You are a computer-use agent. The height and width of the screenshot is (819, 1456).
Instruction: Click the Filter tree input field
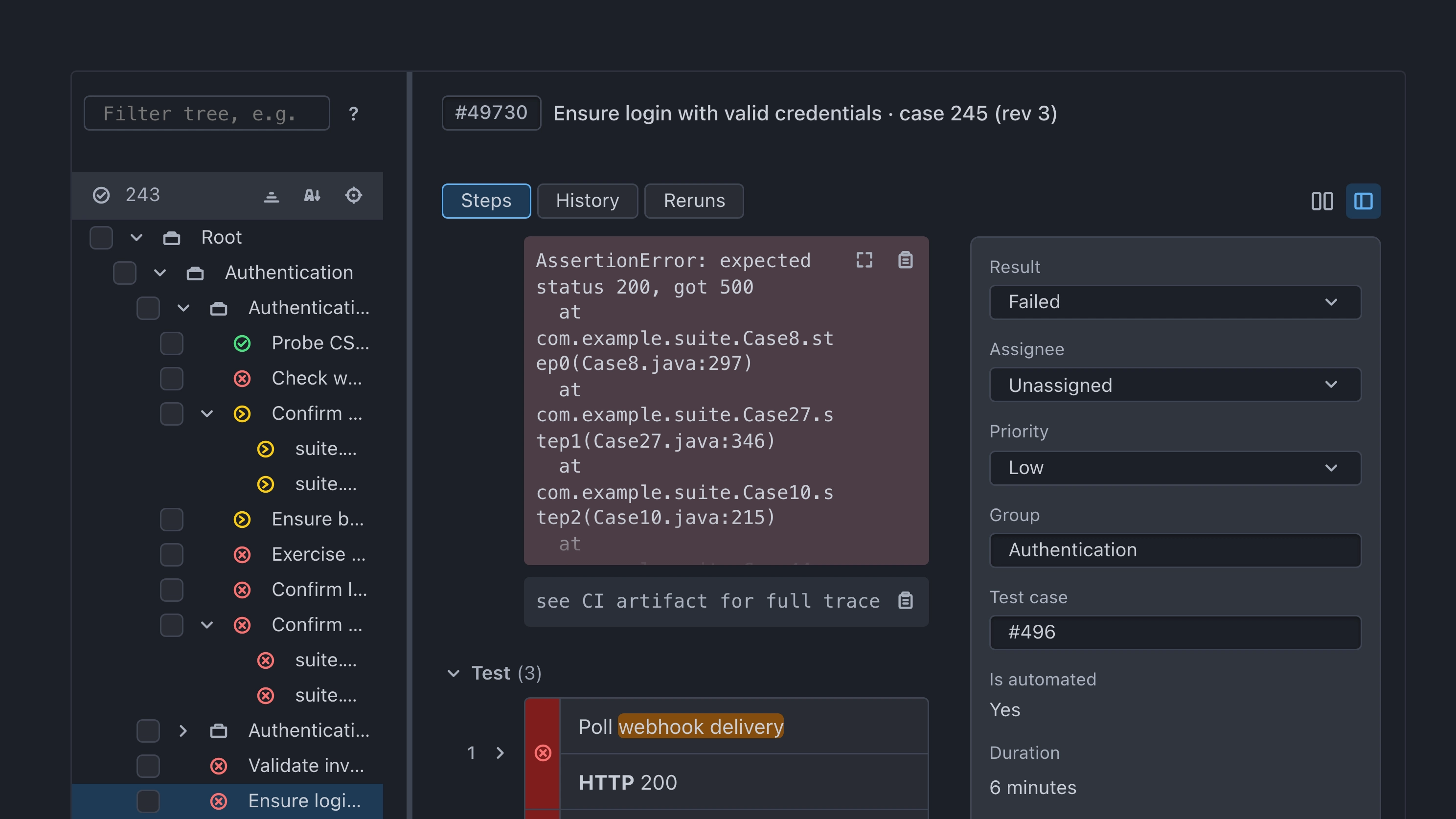coord(207,113)
